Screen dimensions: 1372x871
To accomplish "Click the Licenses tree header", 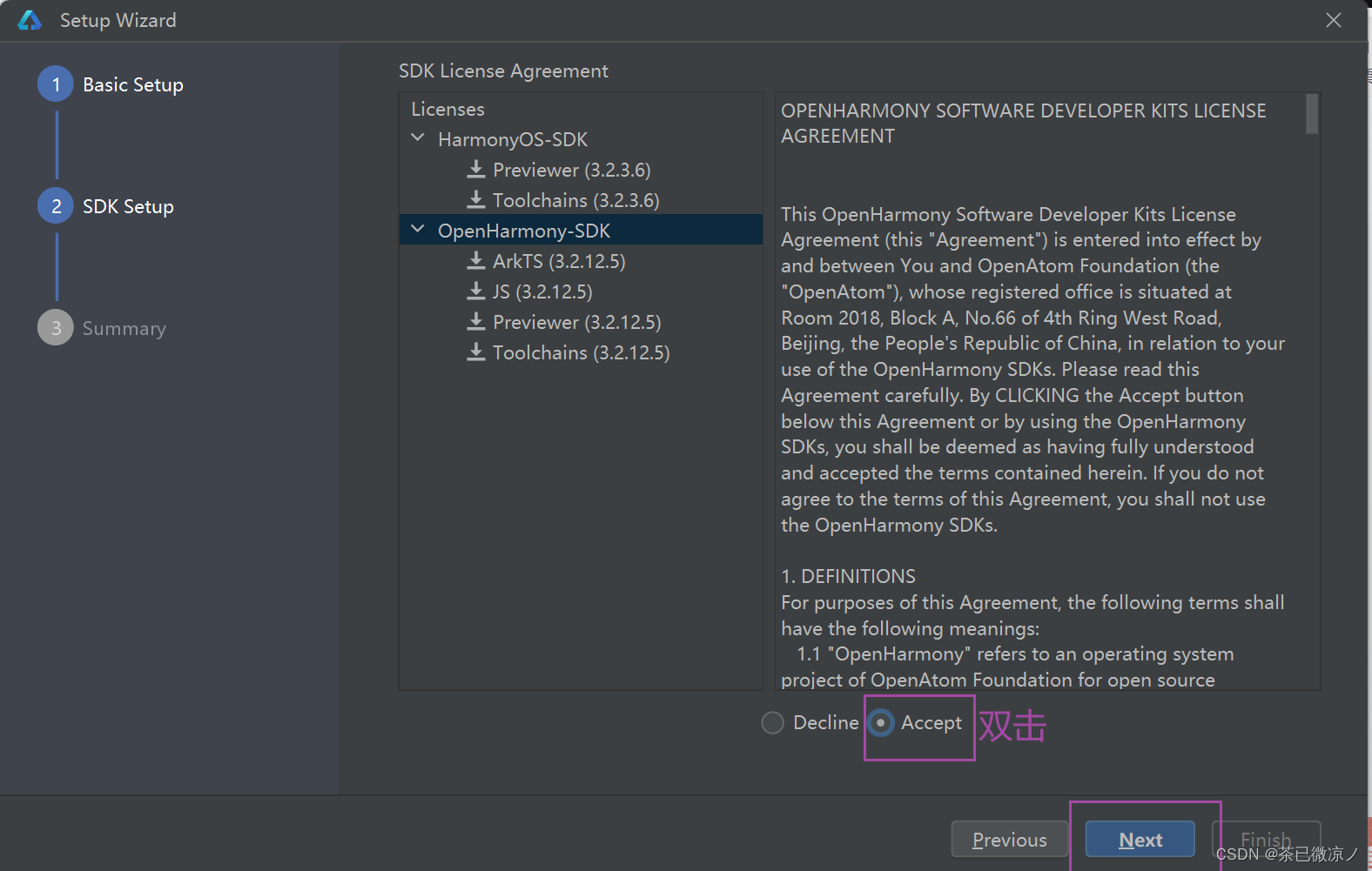I will pos(447,109).
